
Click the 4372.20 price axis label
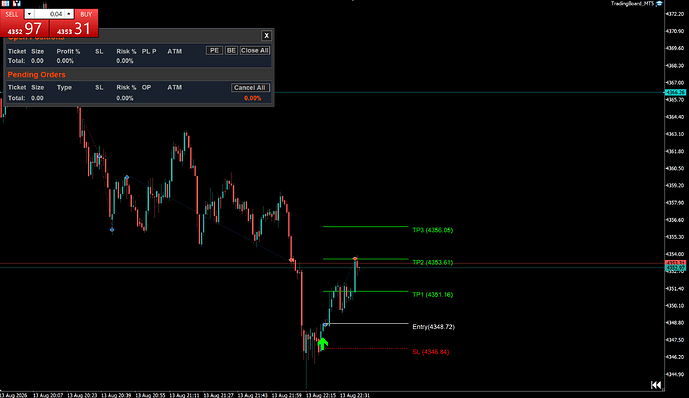[675, 14]
